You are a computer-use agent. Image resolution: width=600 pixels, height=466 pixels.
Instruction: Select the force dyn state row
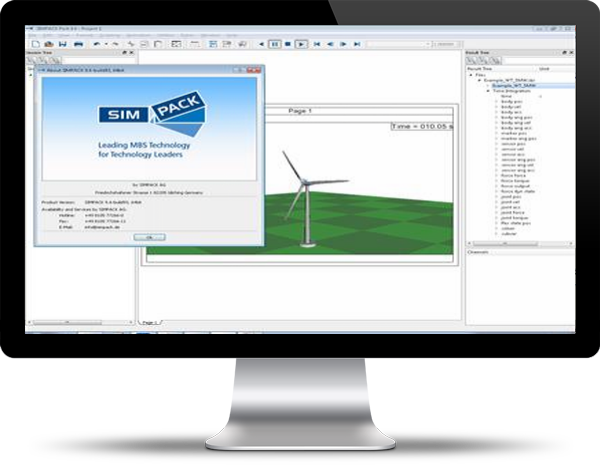518,191
